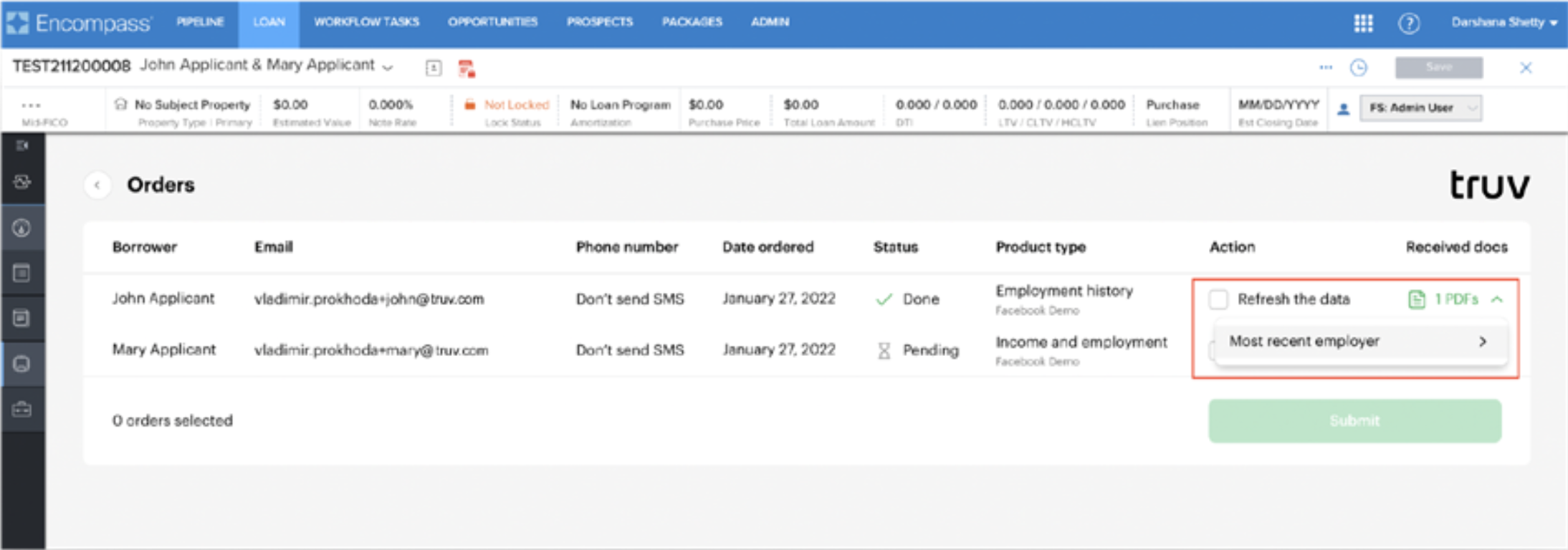1568x550 pixels.
Task: Click the blue user person icon
Action: 1344,109
